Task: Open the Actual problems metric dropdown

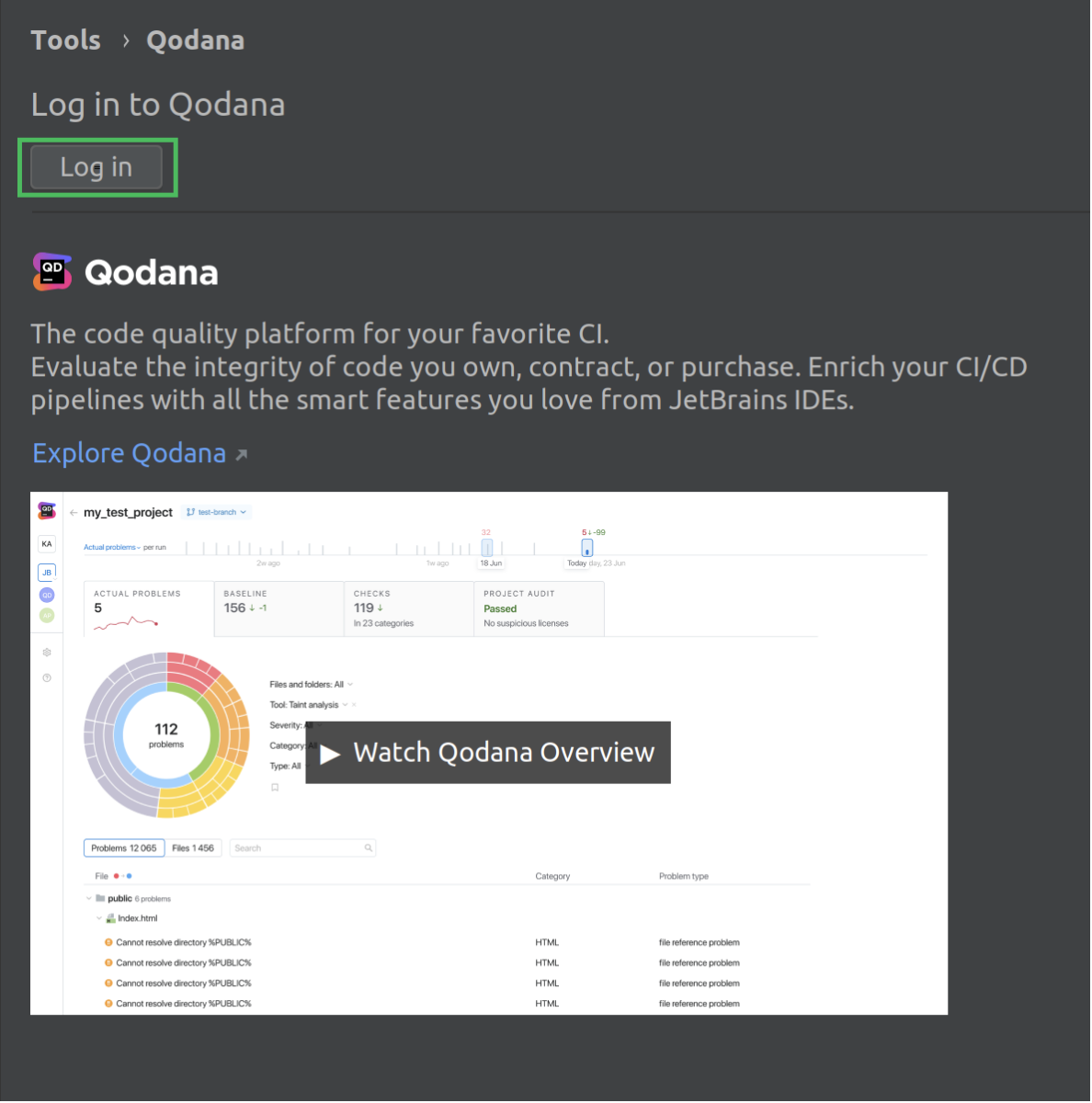Action: 110,546
